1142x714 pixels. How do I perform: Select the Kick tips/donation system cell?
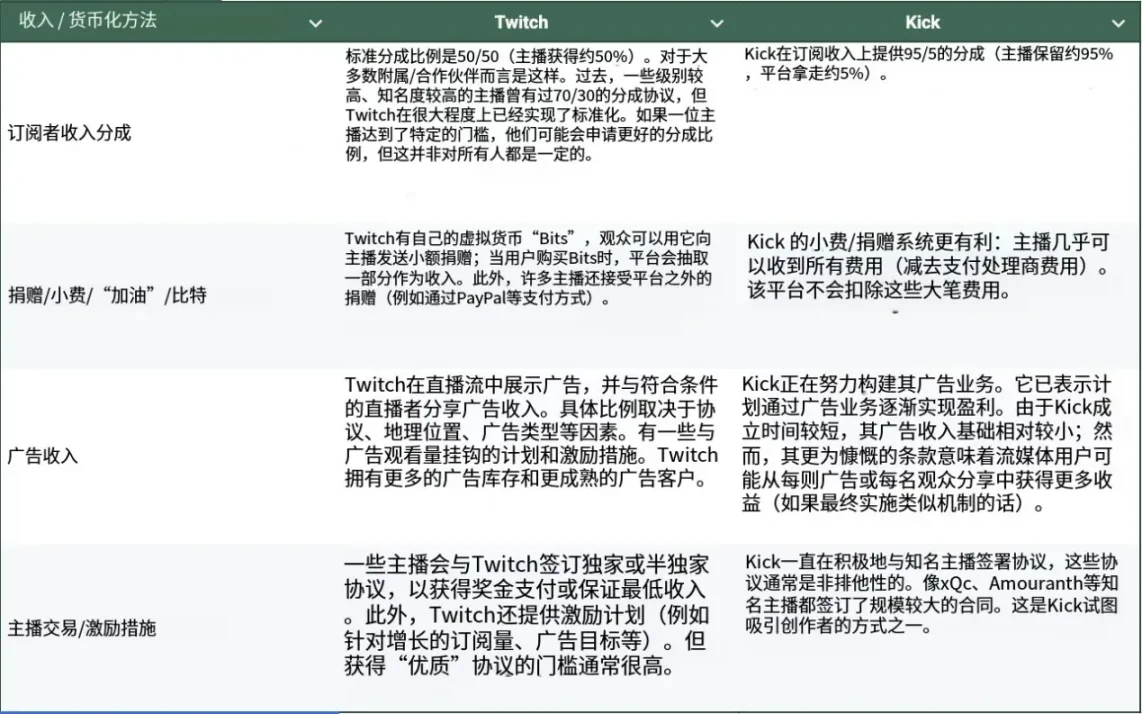[930, 267]
